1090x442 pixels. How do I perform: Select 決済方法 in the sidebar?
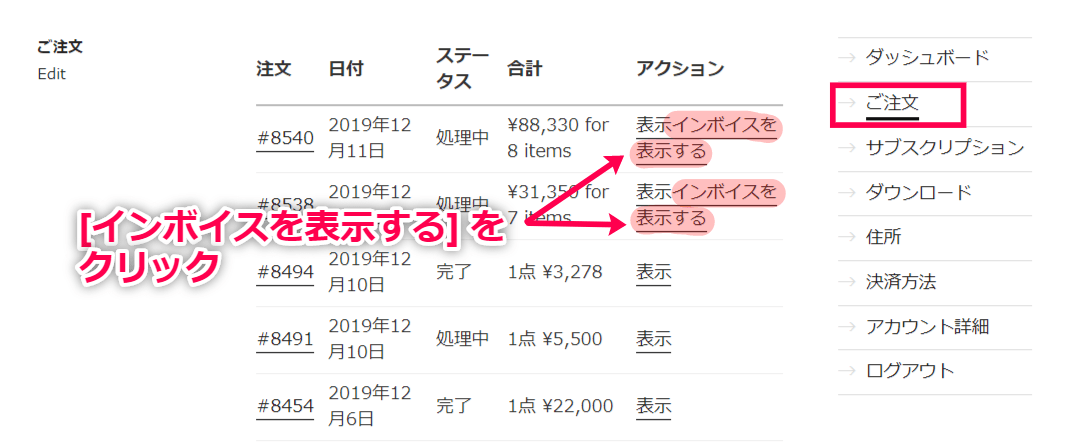point(900,282)
